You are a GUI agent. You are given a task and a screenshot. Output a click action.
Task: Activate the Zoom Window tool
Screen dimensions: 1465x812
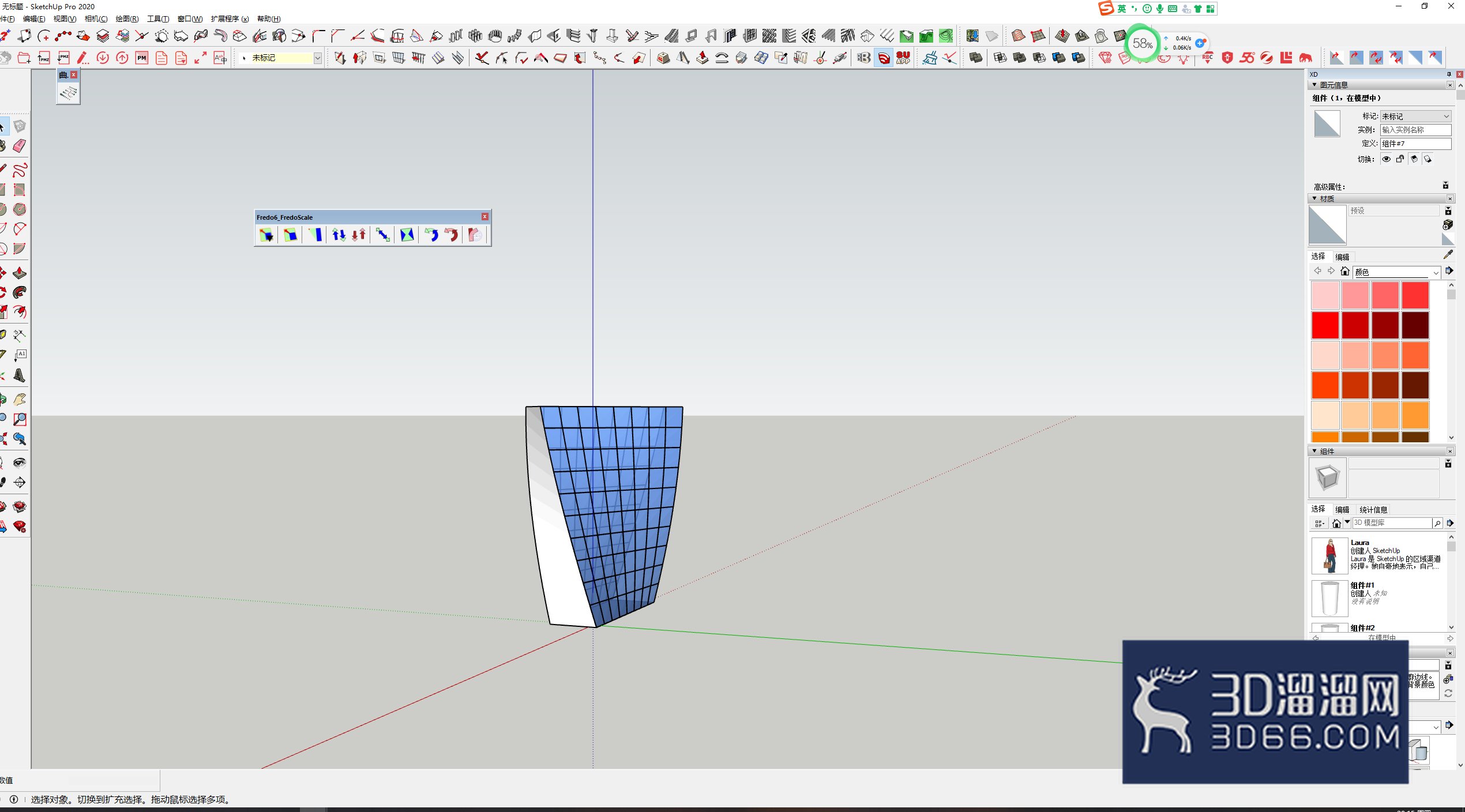pos(20,419)
